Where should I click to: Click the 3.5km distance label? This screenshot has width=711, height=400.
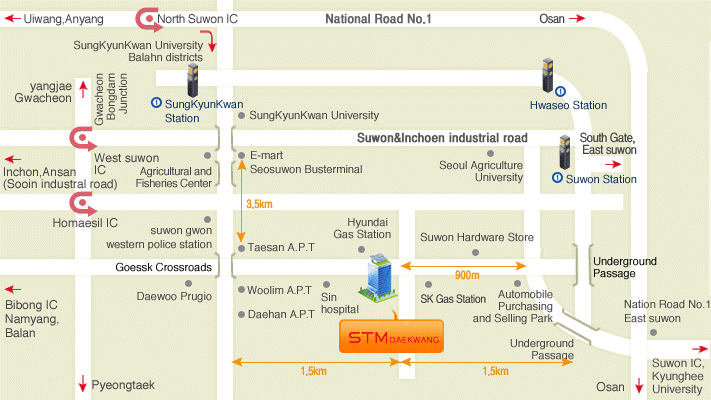tap(259, 203)
